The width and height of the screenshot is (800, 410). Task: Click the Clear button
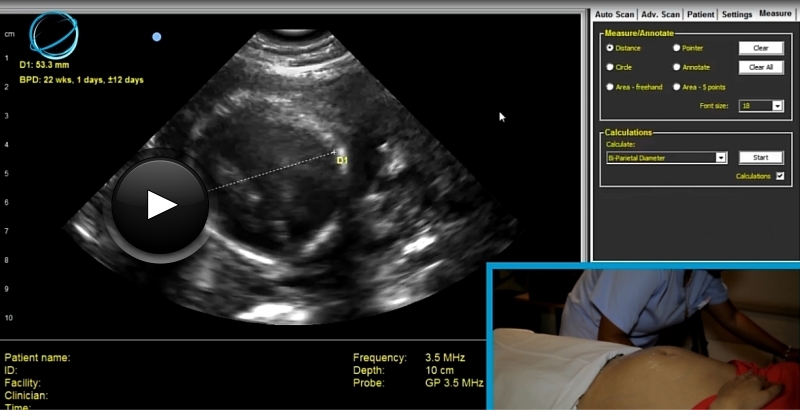(x=761, y=48)
